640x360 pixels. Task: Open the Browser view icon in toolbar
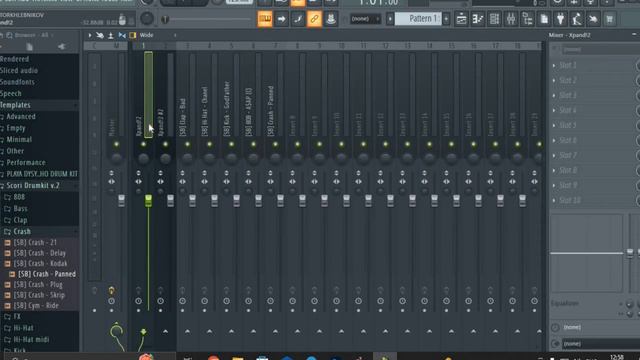(527, 19)
